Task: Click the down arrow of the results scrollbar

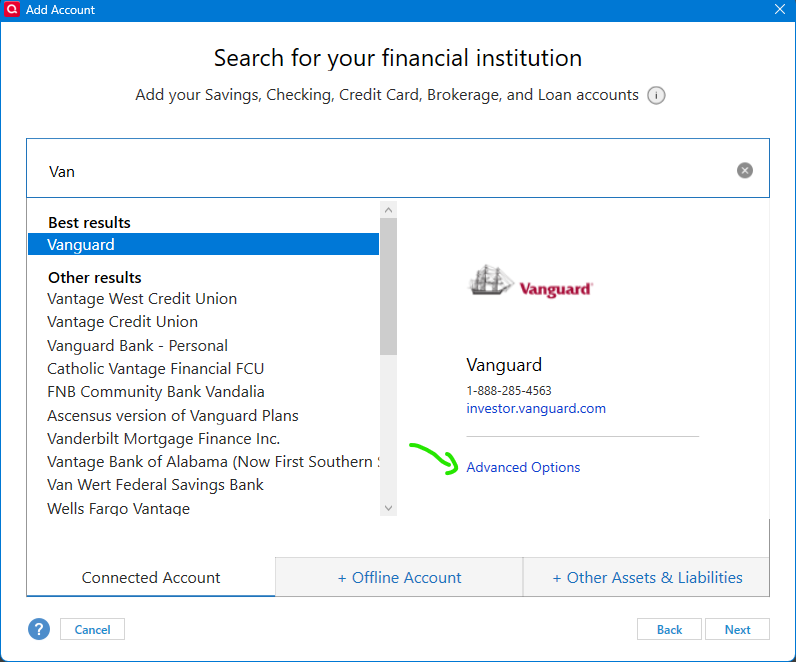Action: tap(388, 508)
